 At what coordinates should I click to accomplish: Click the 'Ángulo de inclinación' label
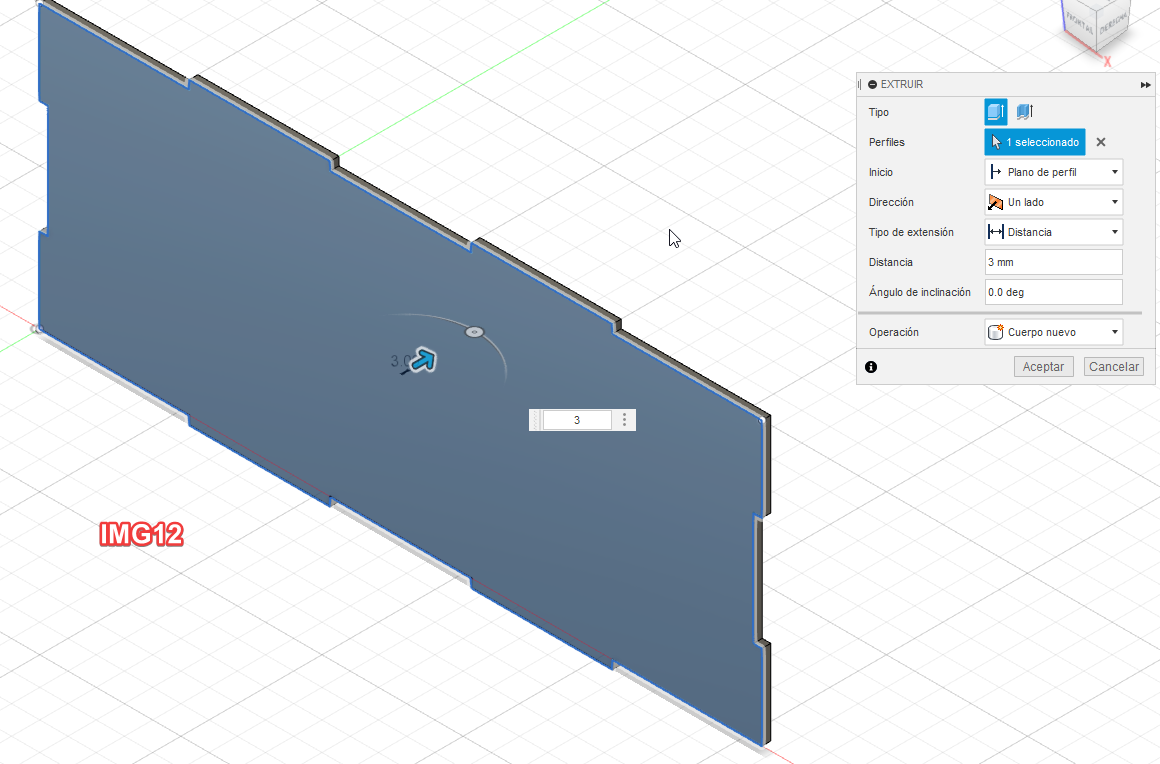[920, 292]
